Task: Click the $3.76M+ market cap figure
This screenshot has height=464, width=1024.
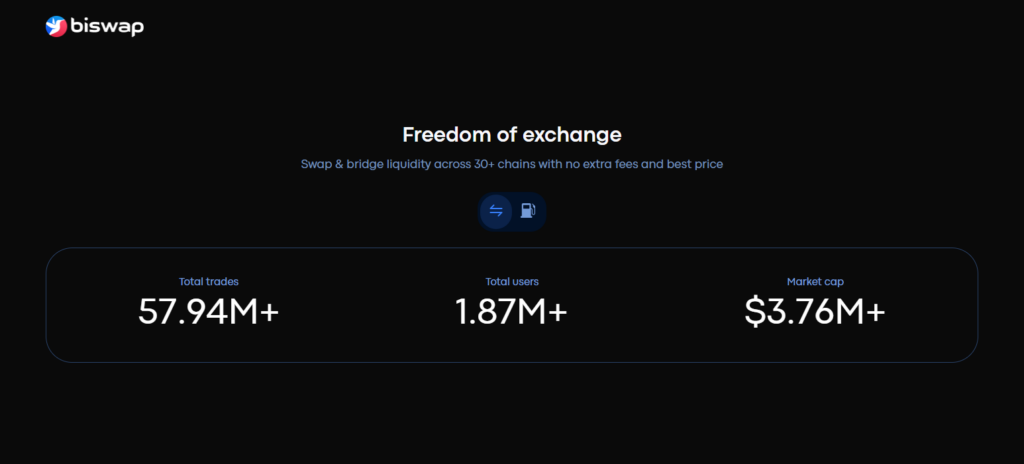Action: 815,312
